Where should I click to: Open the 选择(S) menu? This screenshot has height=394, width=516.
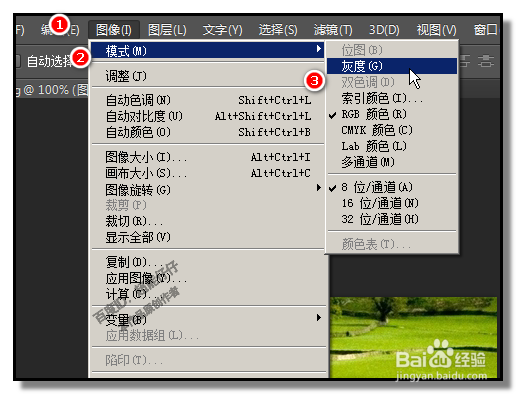pos(278,30)
